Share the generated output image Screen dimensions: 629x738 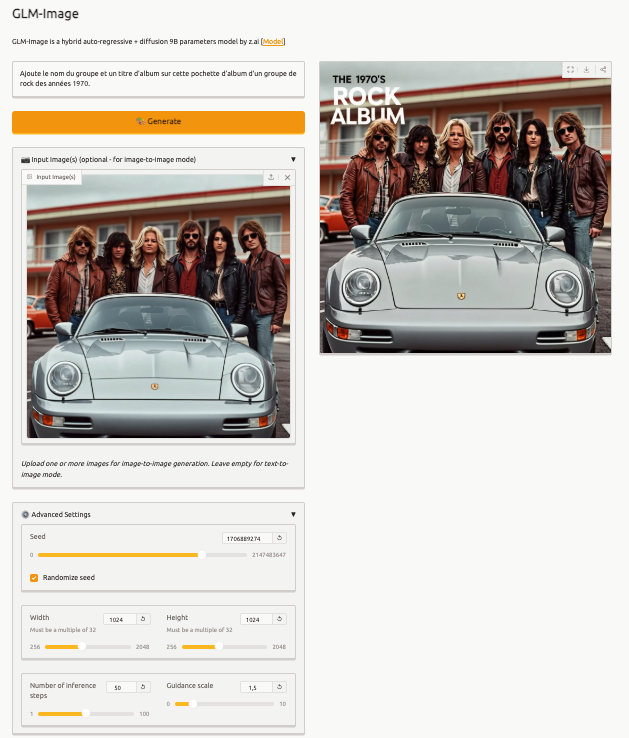603,70
